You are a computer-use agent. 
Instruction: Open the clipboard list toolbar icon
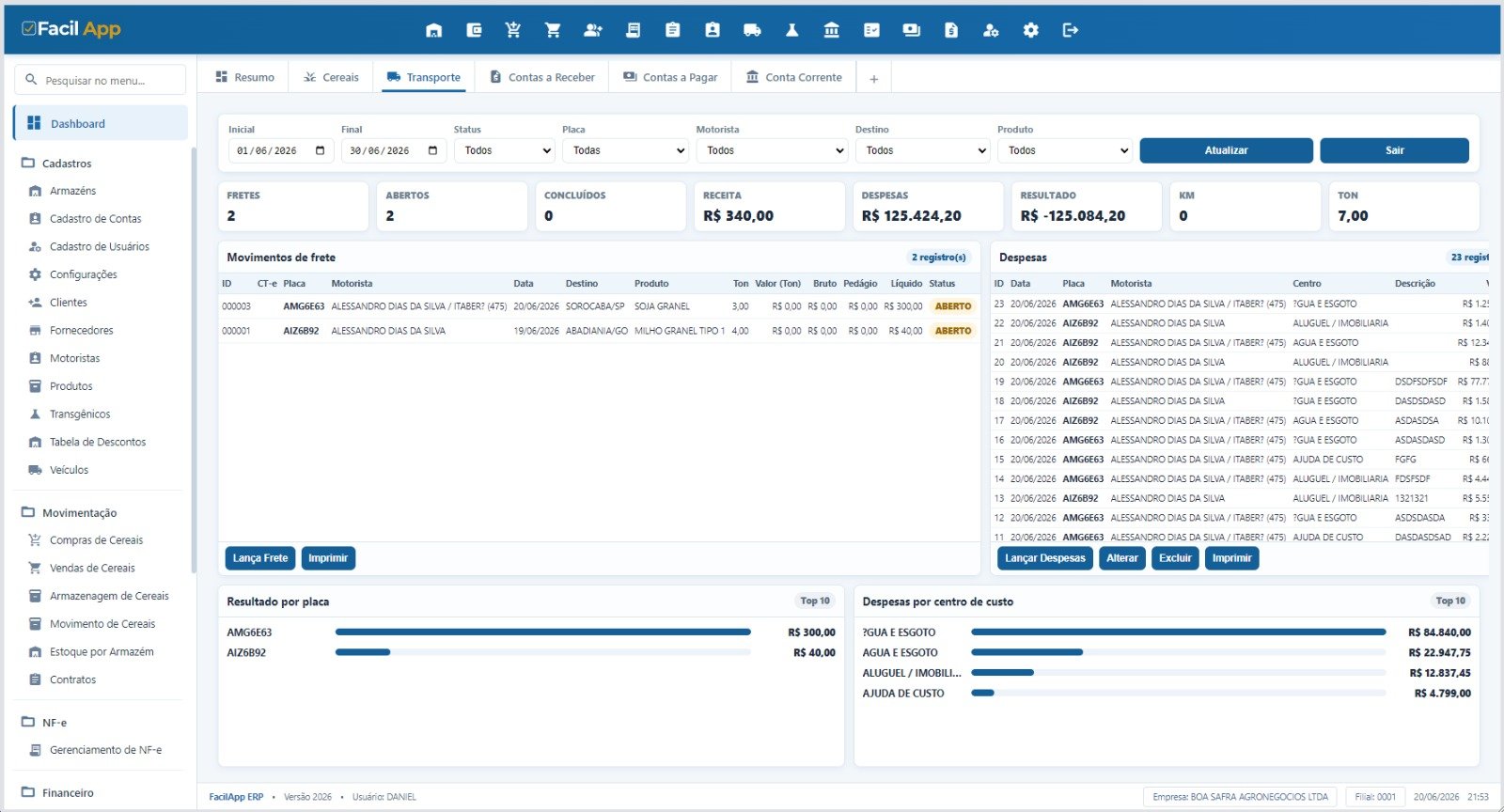(672, 30)
